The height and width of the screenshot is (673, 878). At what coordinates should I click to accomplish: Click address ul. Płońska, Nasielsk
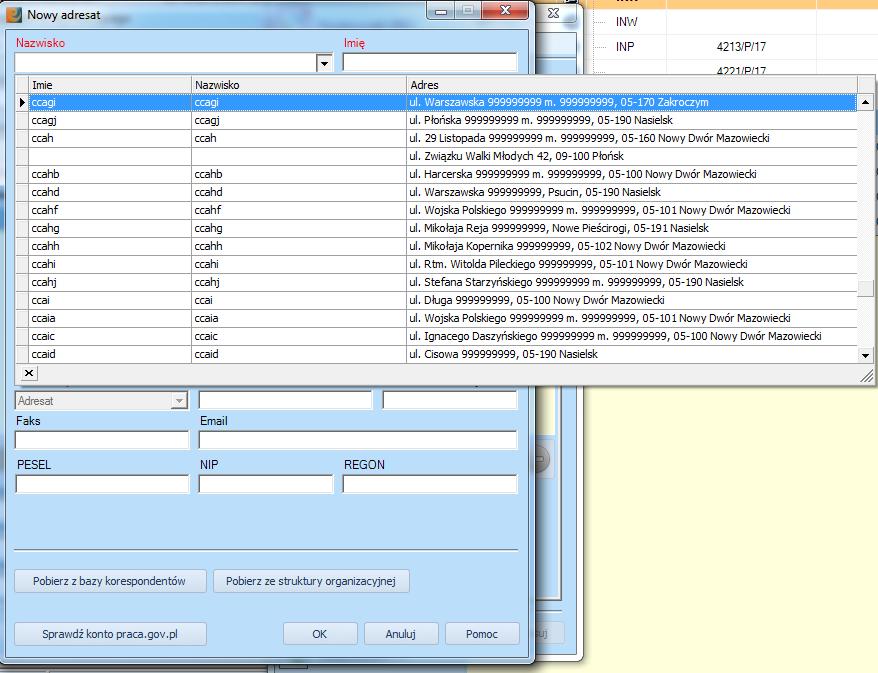pos(540,120)
